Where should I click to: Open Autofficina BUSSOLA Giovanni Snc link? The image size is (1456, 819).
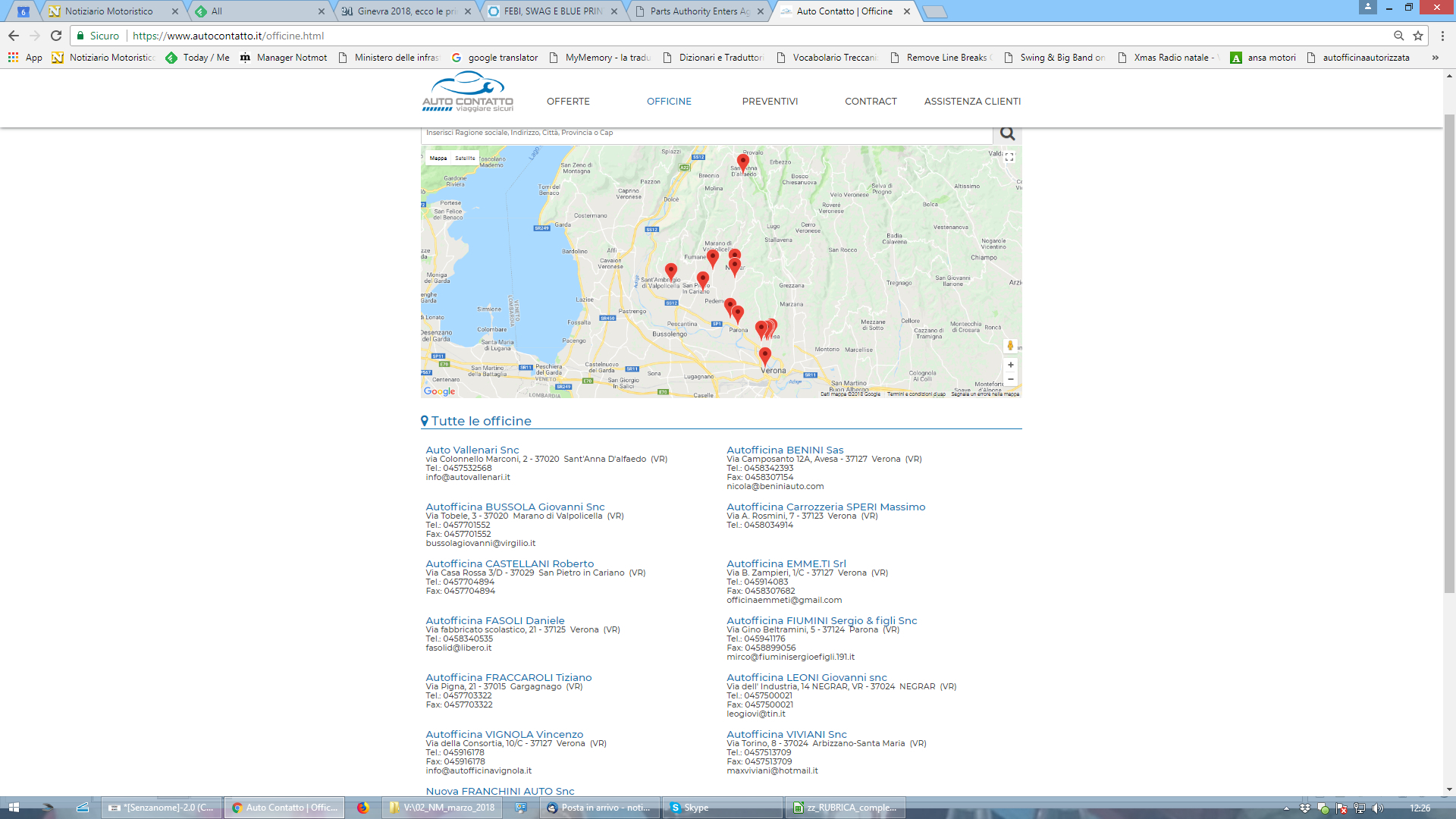click(515, 507)
